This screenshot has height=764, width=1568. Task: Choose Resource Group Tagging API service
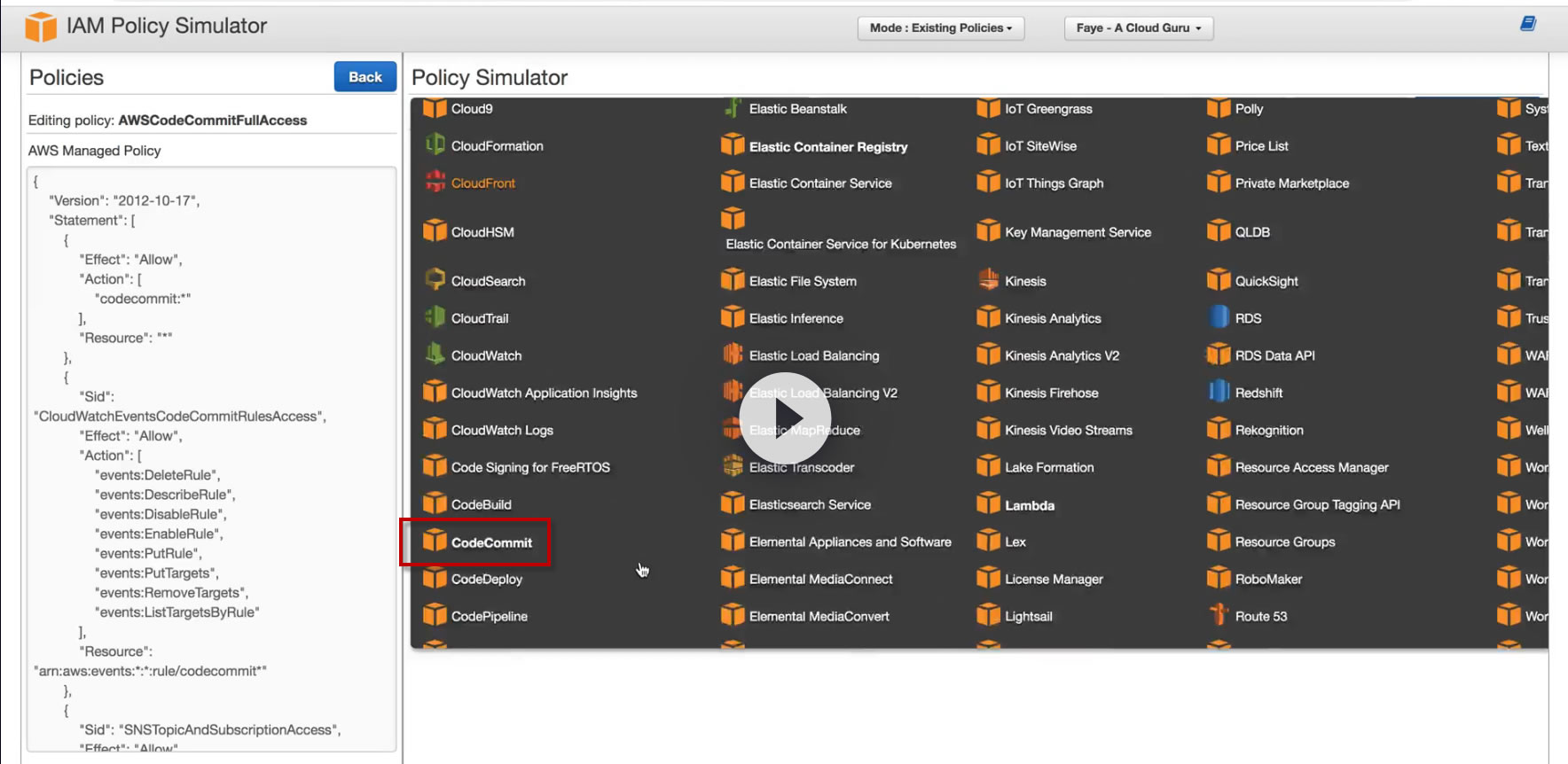[1317, 504]
